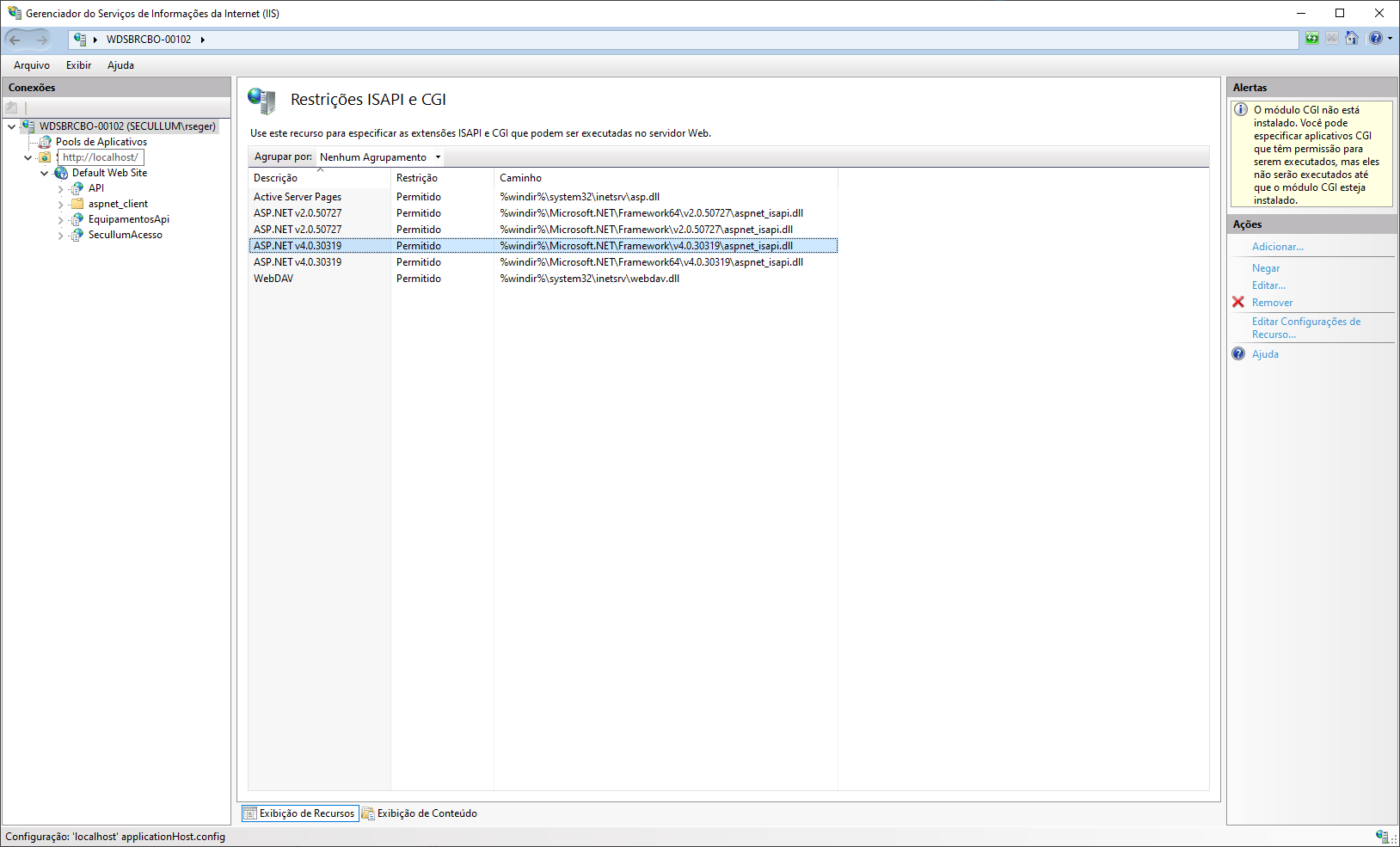Open the Arquivo menu
This screenshot has width=1400, height=847.
click(32, 65)
